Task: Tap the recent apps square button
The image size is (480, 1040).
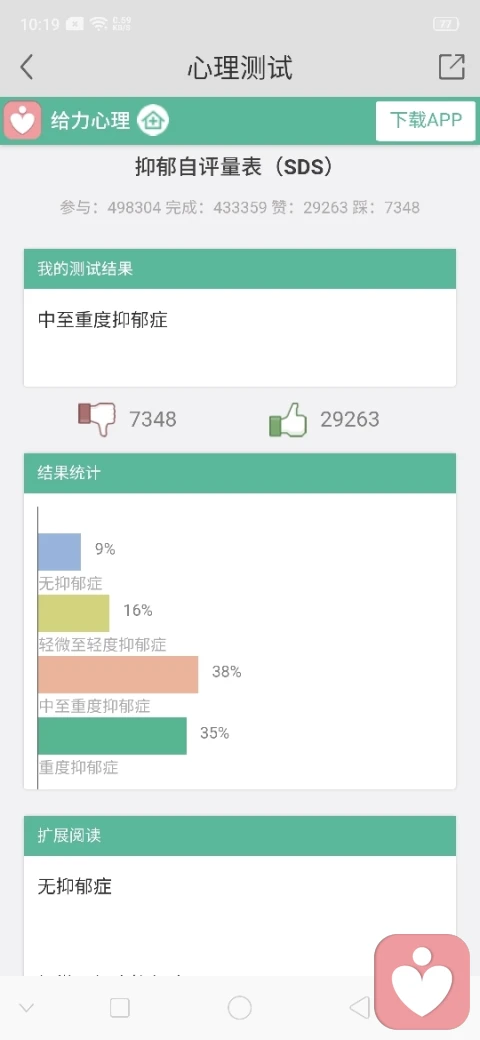Action: coord(120,1008)
